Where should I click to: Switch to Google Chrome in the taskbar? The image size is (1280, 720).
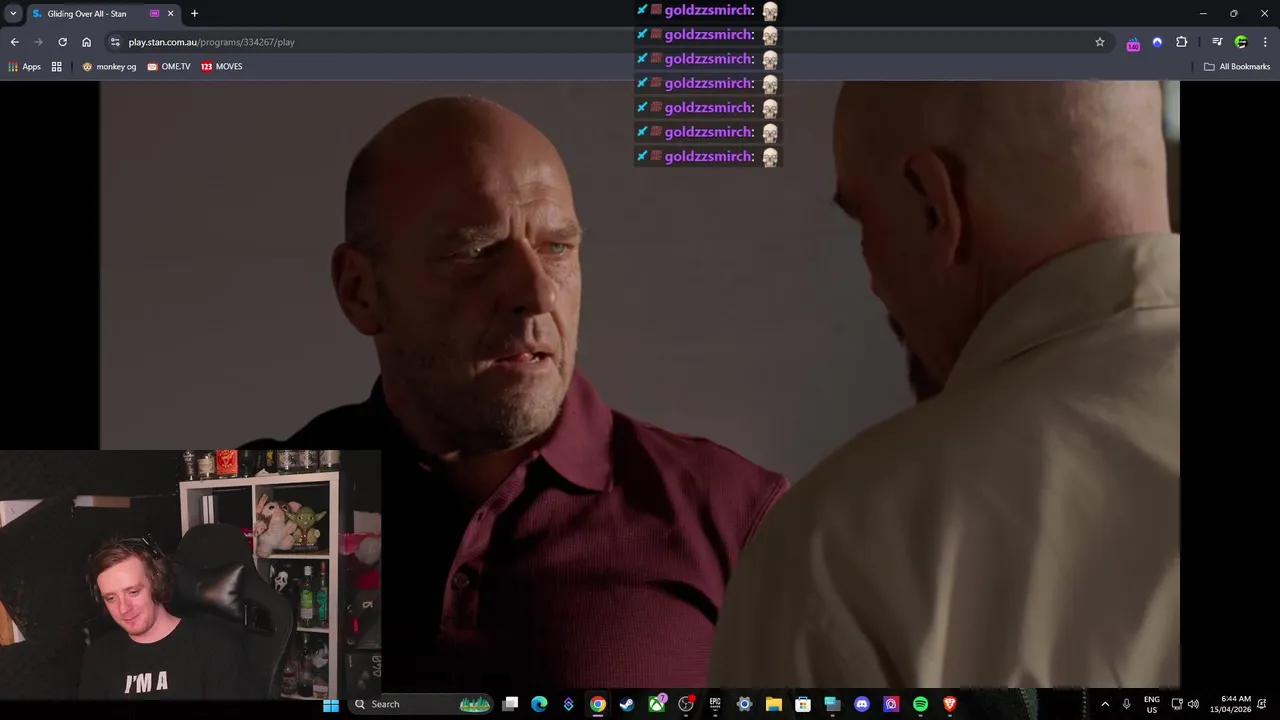597,704
